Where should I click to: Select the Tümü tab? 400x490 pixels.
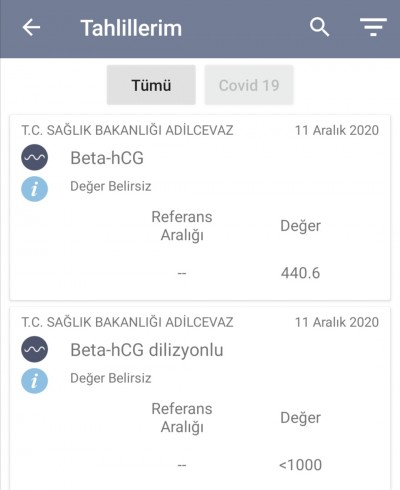point(151,85)
